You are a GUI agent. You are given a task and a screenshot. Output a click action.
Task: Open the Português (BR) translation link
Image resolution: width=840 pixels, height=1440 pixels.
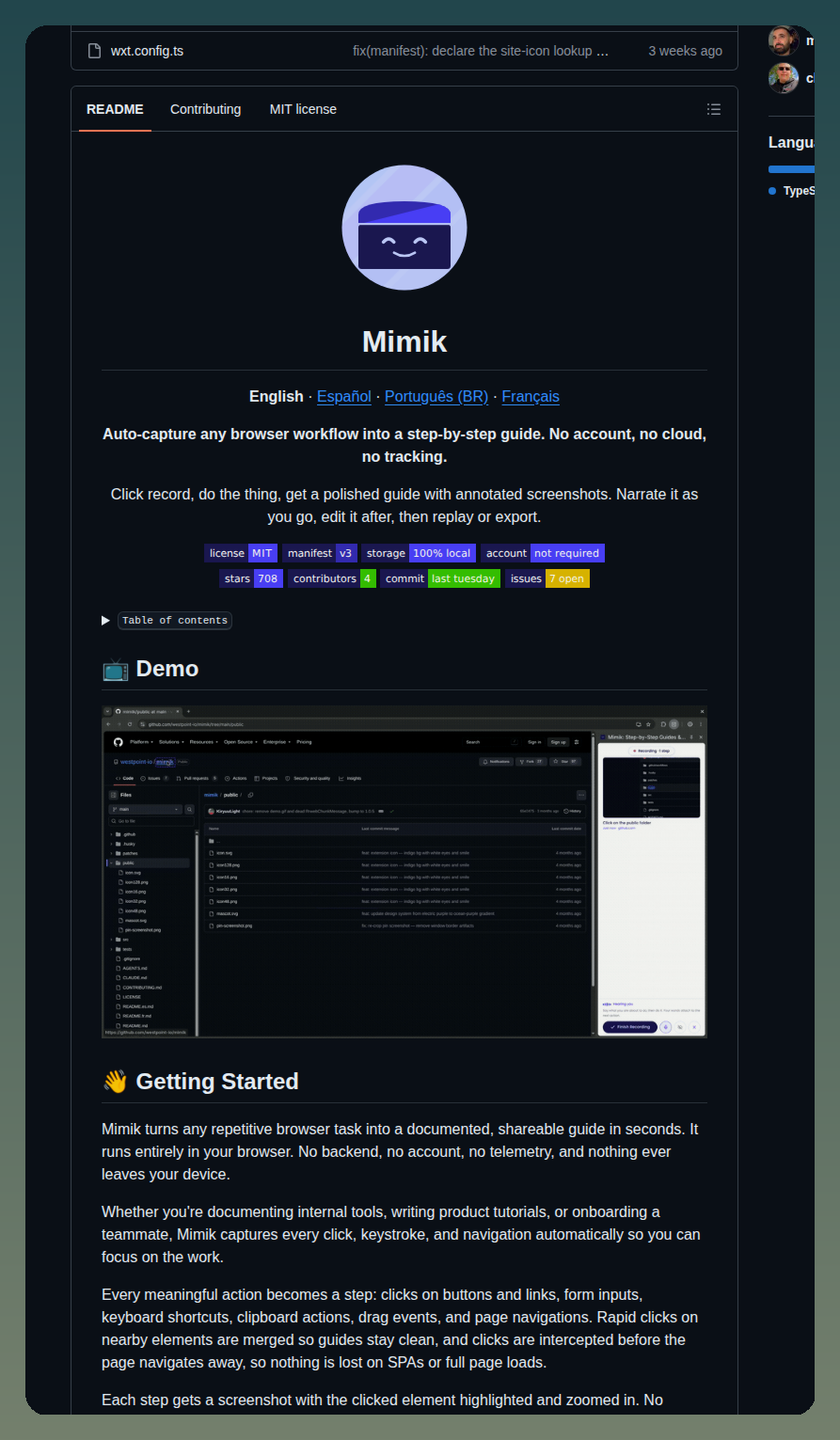pos(436,396)
